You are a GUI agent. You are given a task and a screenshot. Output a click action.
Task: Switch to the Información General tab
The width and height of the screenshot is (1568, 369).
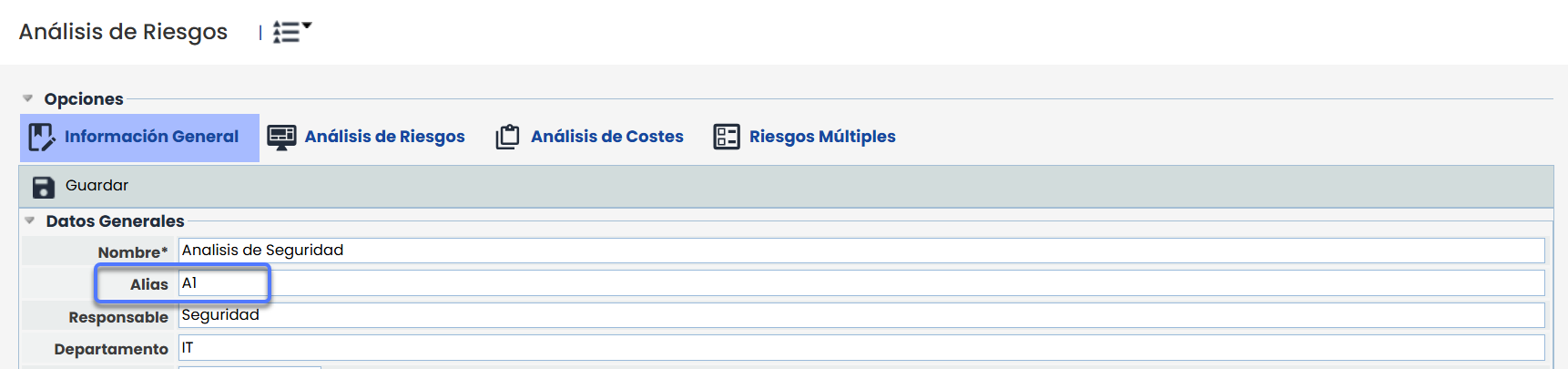click(151, 137)
